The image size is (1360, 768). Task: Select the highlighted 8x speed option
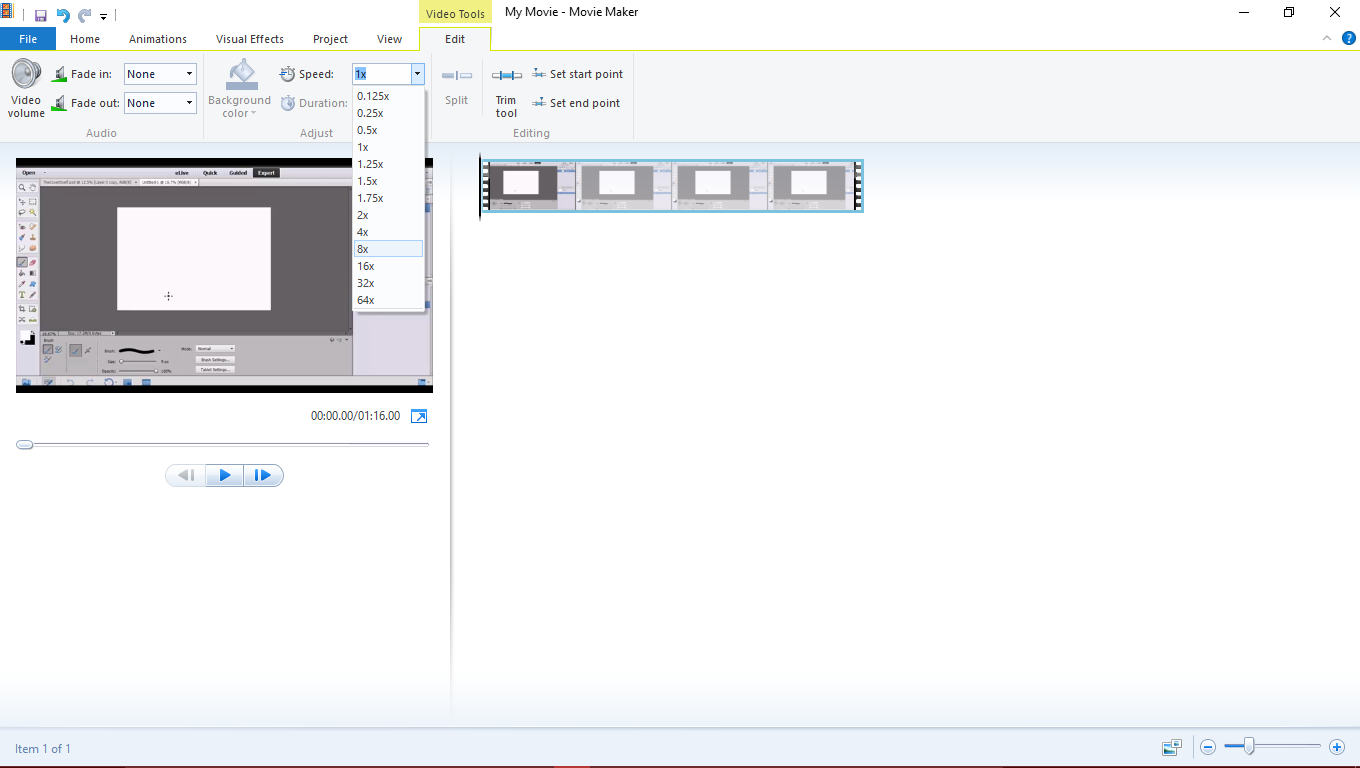click(x=388, y=249)
